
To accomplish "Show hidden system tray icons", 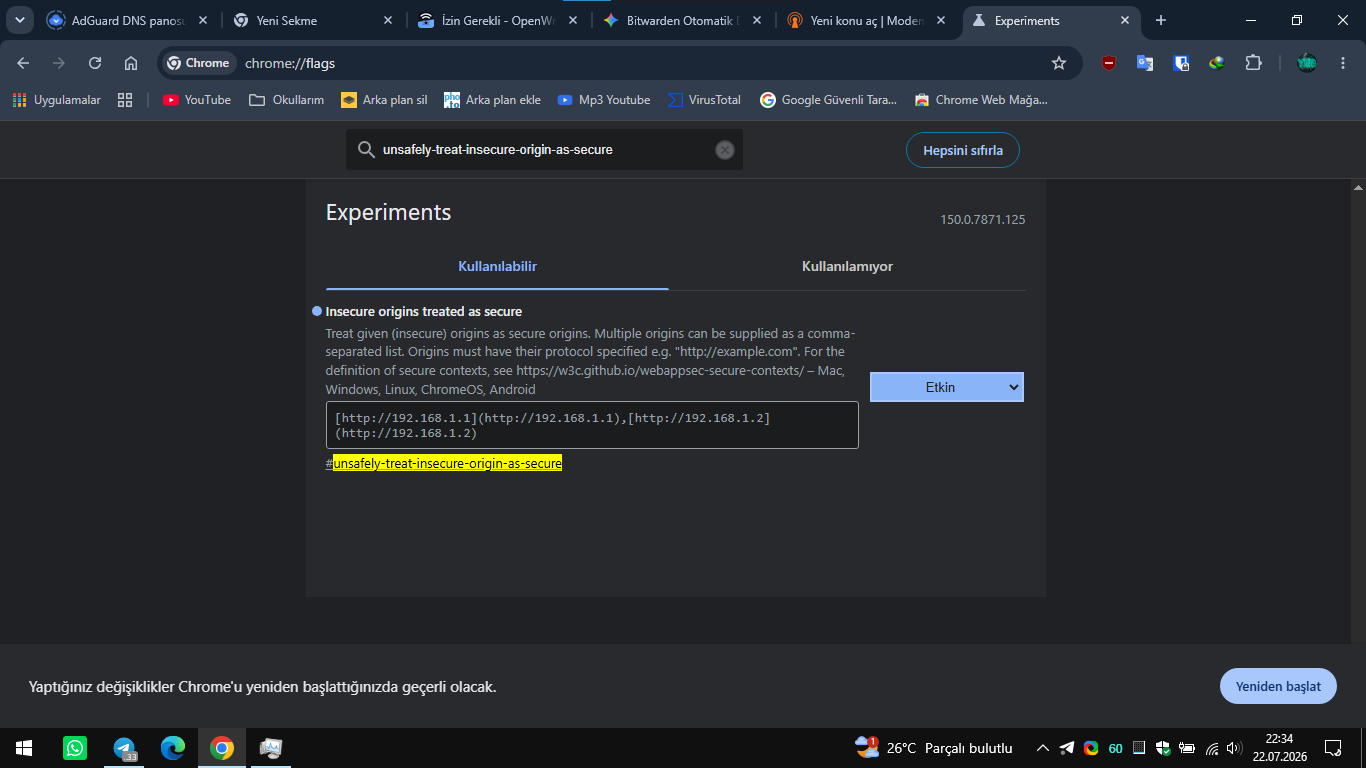I will pos(1043,748).
